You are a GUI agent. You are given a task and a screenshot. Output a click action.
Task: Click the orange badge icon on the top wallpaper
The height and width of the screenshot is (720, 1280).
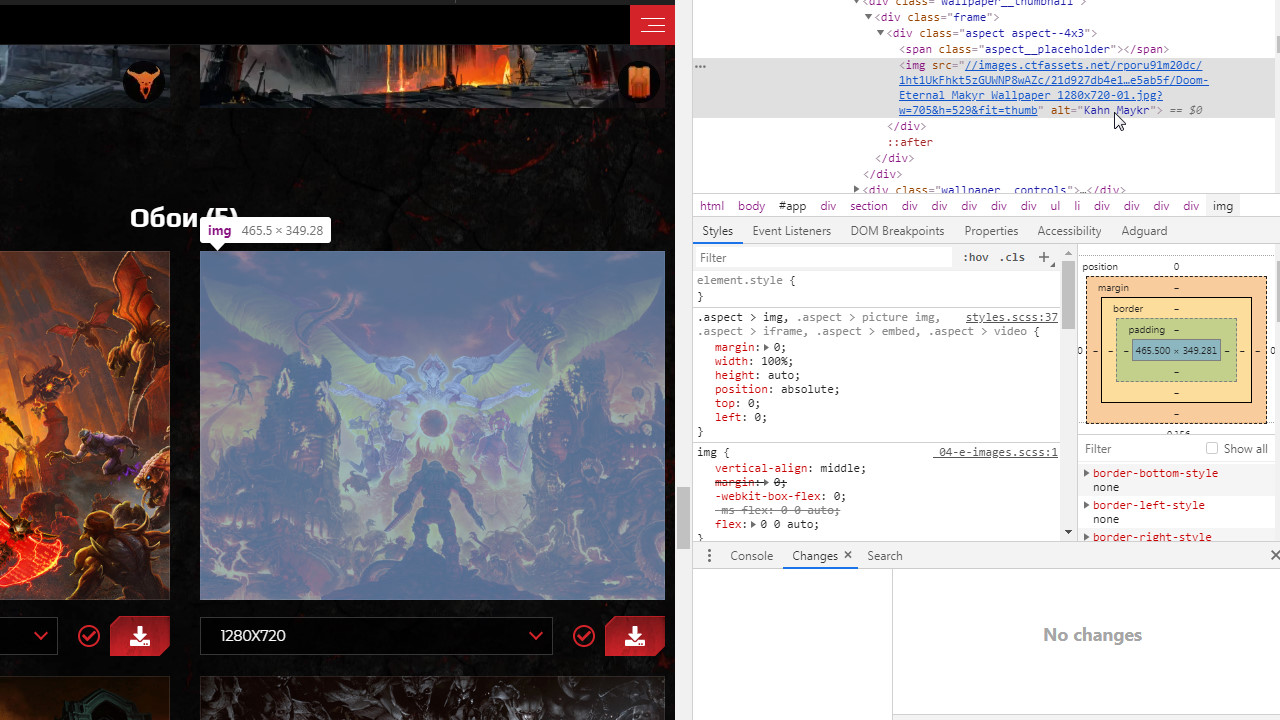click(640, 81)
